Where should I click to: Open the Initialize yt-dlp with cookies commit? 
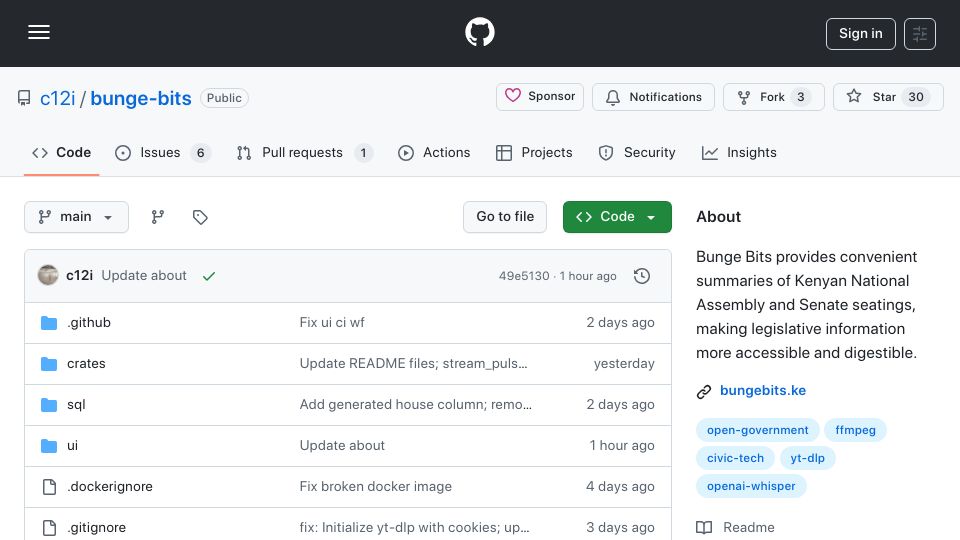point(414,528)
